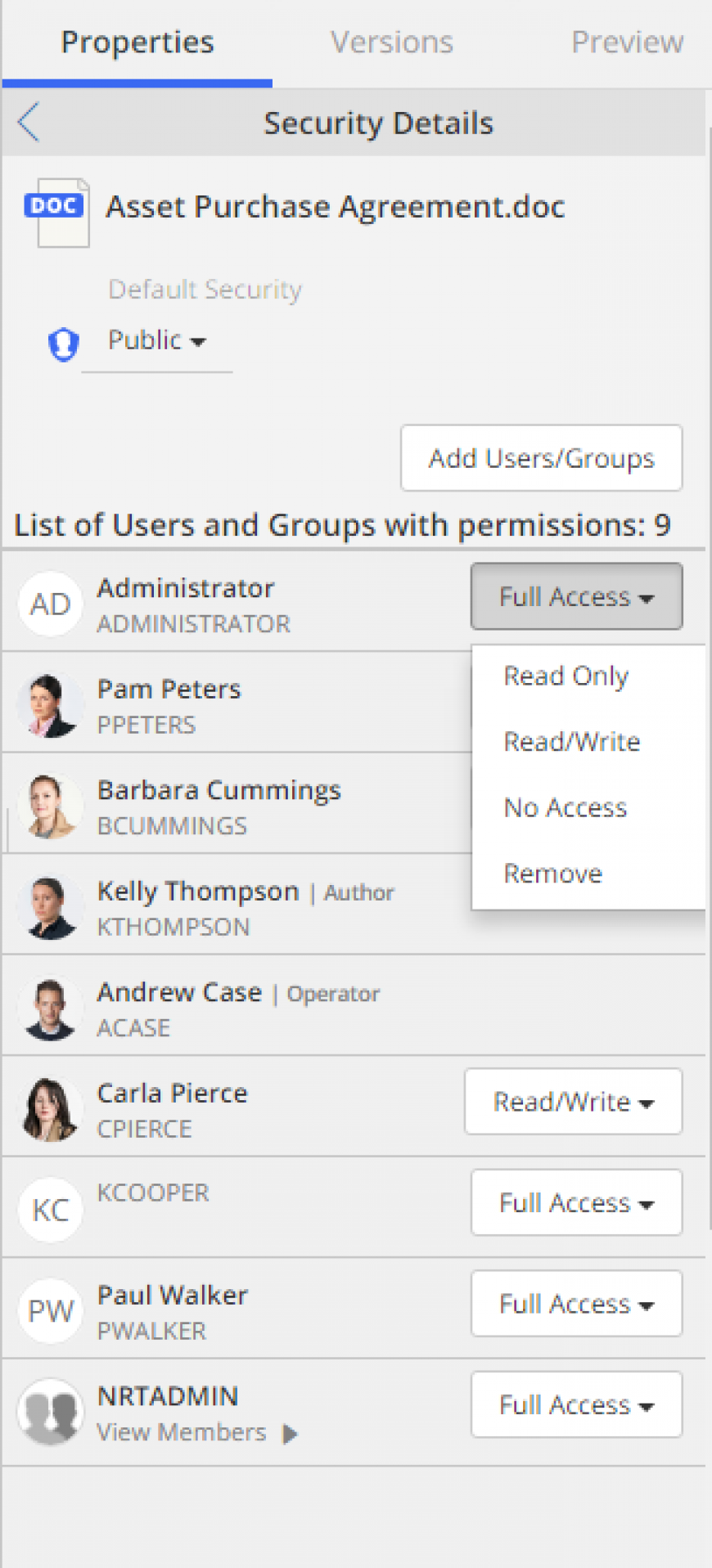Expand View Members arrow for NRTADMIN

click(x=290, y=1433)
